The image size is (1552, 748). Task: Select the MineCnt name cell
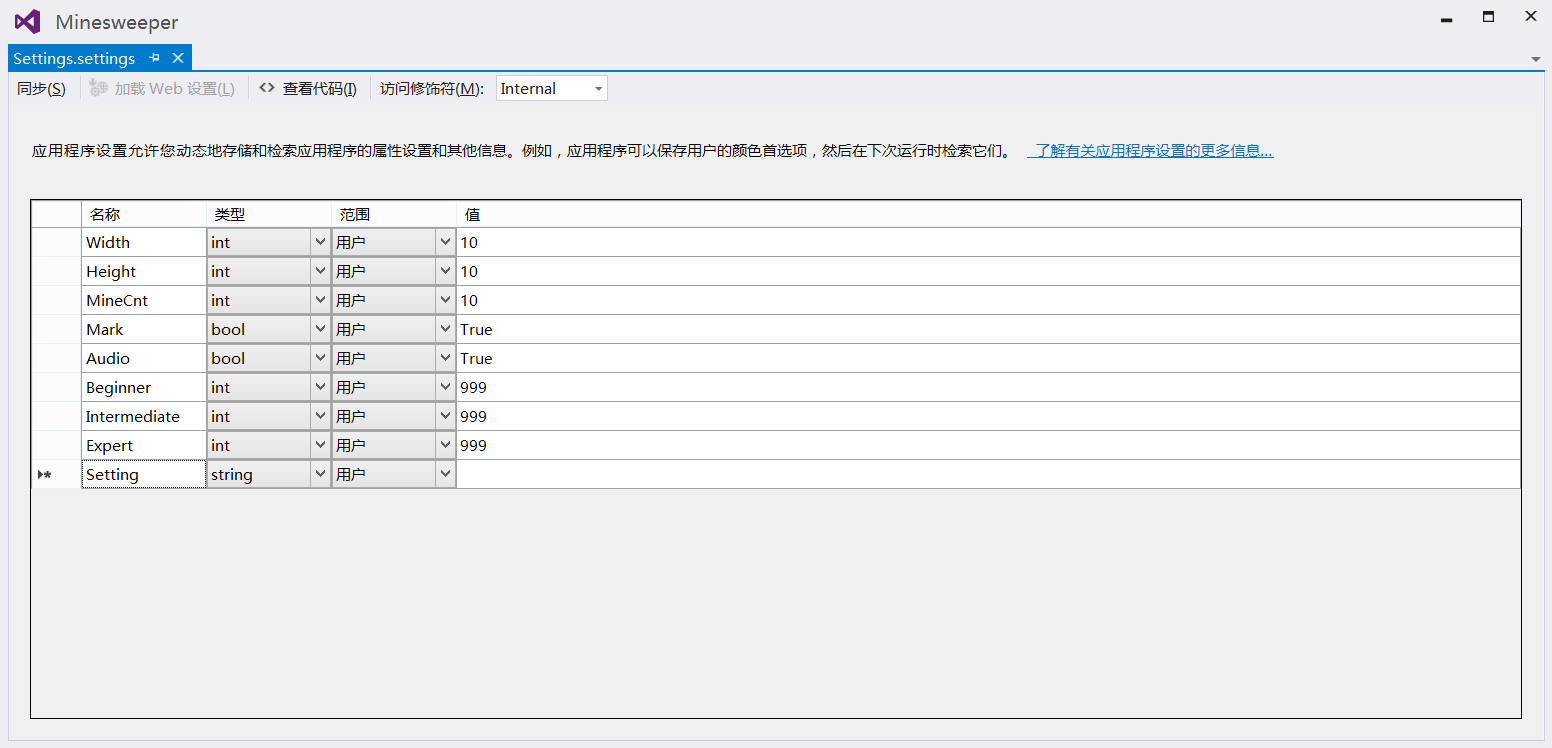[144, 300]
